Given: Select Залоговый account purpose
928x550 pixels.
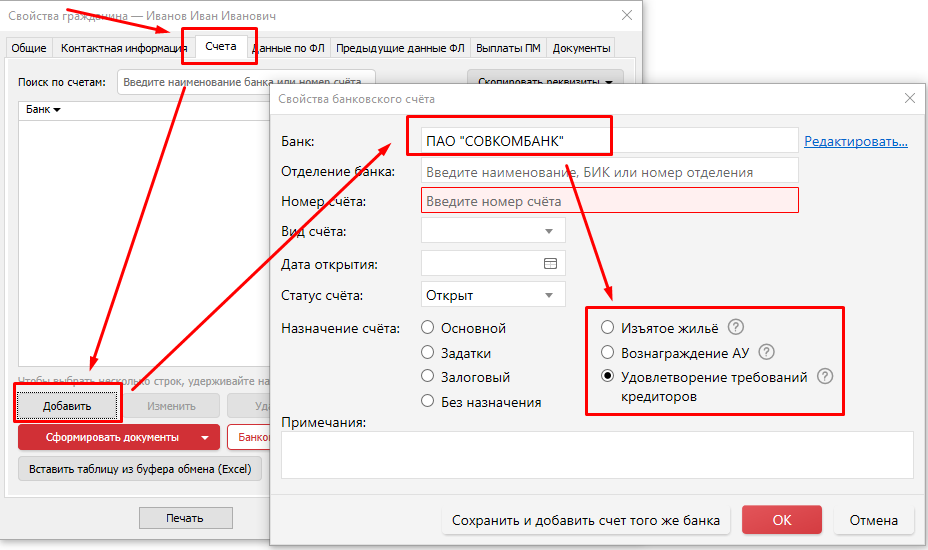Looking at the screenshot, I should pos(427,377).
